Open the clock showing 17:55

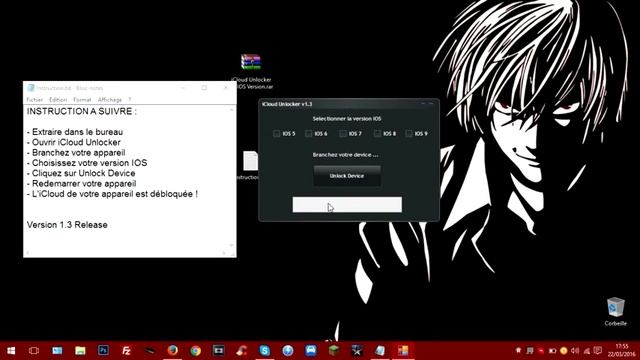[622, 350]
